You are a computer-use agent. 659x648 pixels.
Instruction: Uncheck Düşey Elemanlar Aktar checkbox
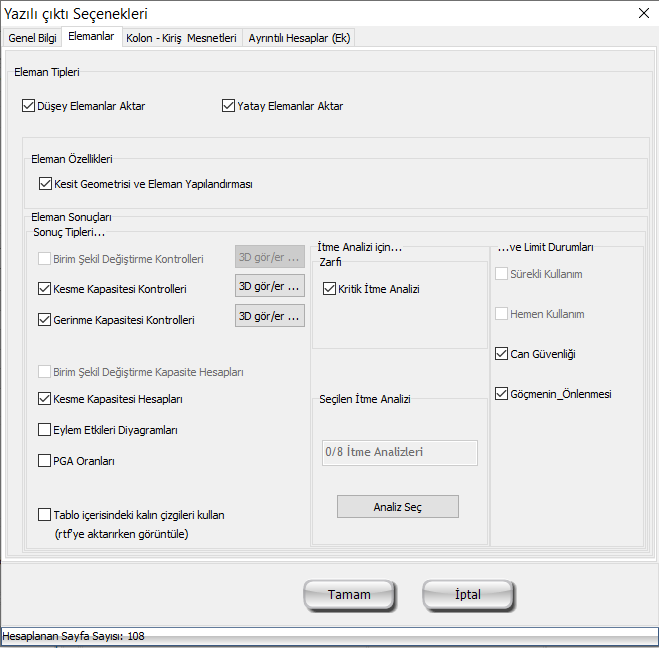tap(28, 105)
